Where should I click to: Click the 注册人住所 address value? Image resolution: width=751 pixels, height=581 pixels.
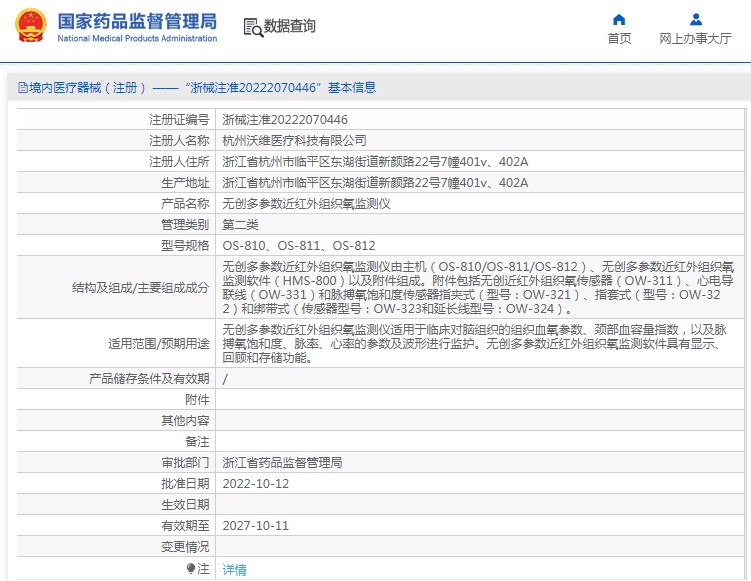pyautogui.click(x=375, y=162)
